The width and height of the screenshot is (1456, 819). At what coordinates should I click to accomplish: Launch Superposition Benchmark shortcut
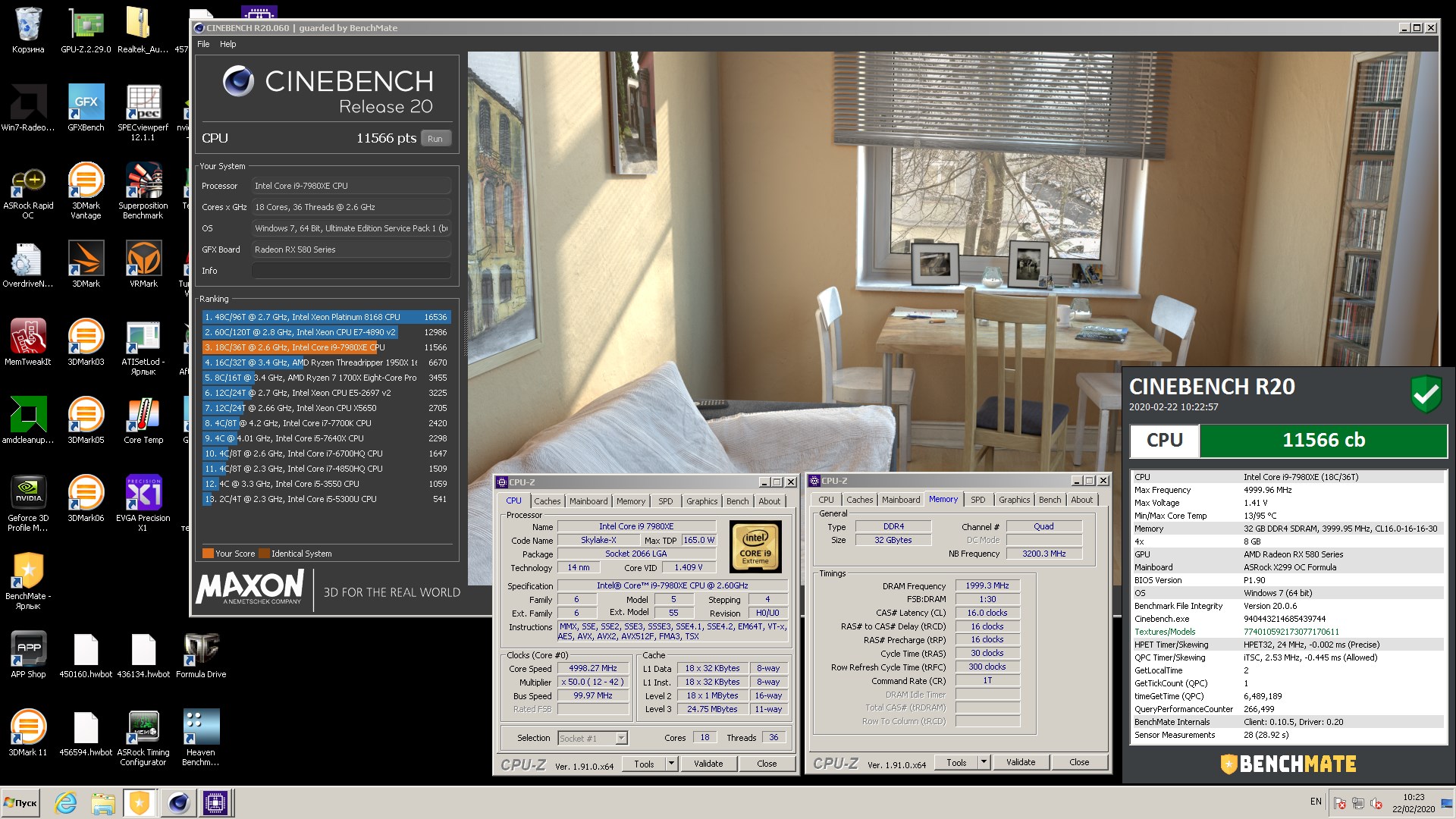click(143, 191)
